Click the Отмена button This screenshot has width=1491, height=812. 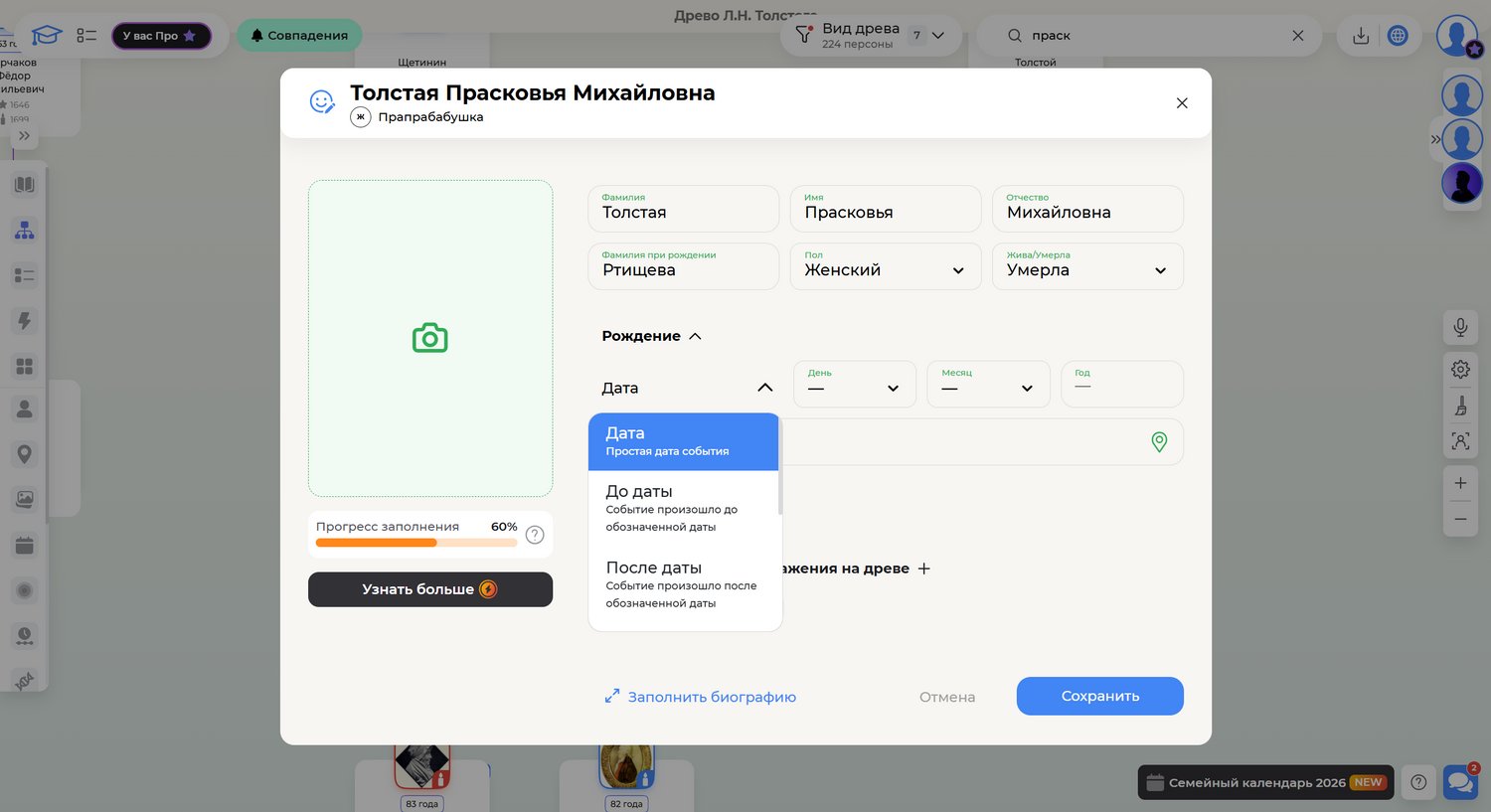coord(946,697)
